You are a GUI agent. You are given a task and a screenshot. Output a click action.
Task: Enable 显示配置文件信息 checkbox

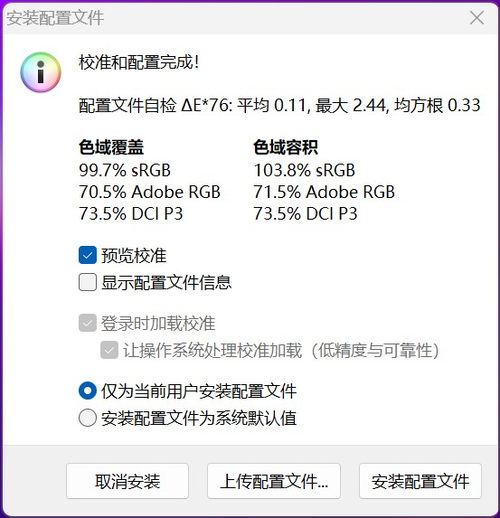click(88, 282)
